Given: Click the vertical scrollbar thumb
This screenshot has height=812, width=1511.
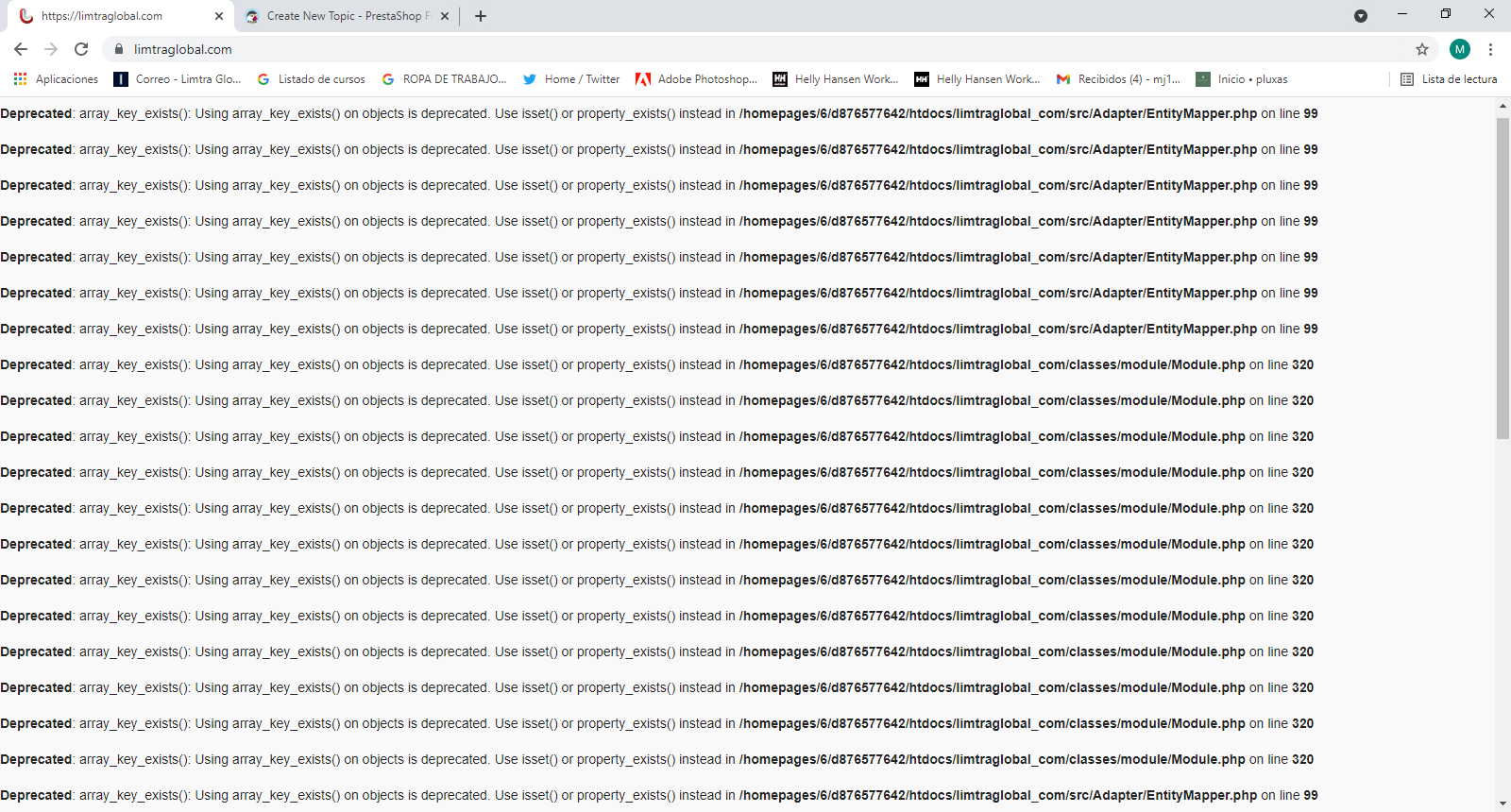Looking at the screenshot, I should (1503, 279).
